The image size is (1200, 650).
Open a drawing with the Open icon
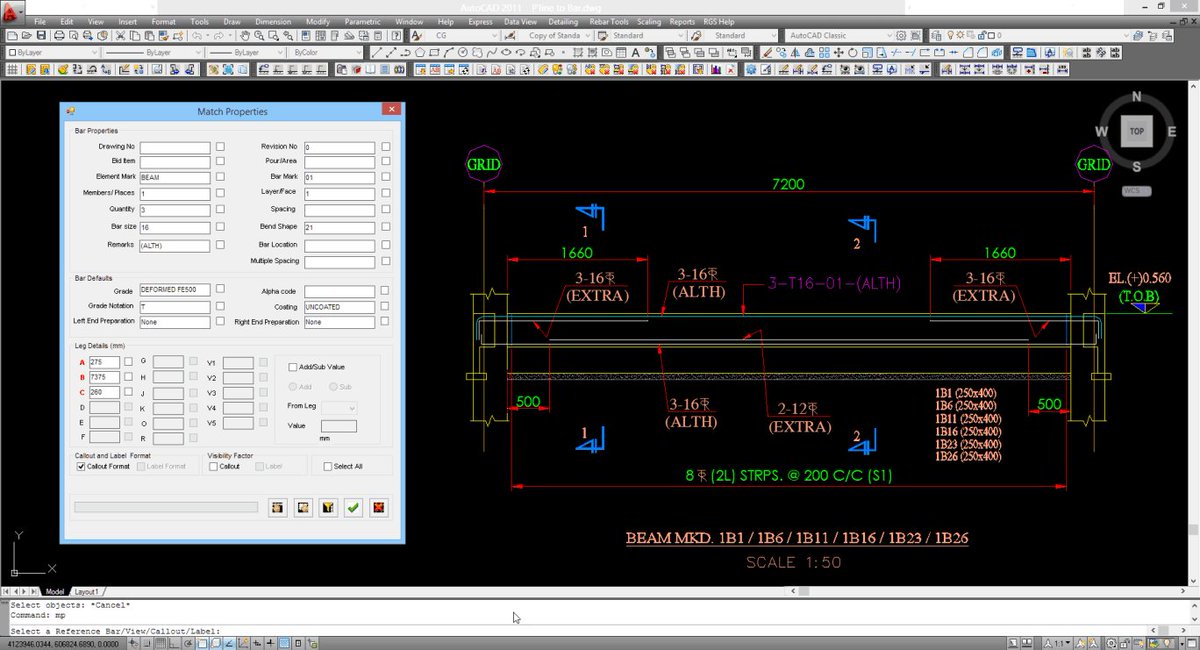[x=28, y=36]
